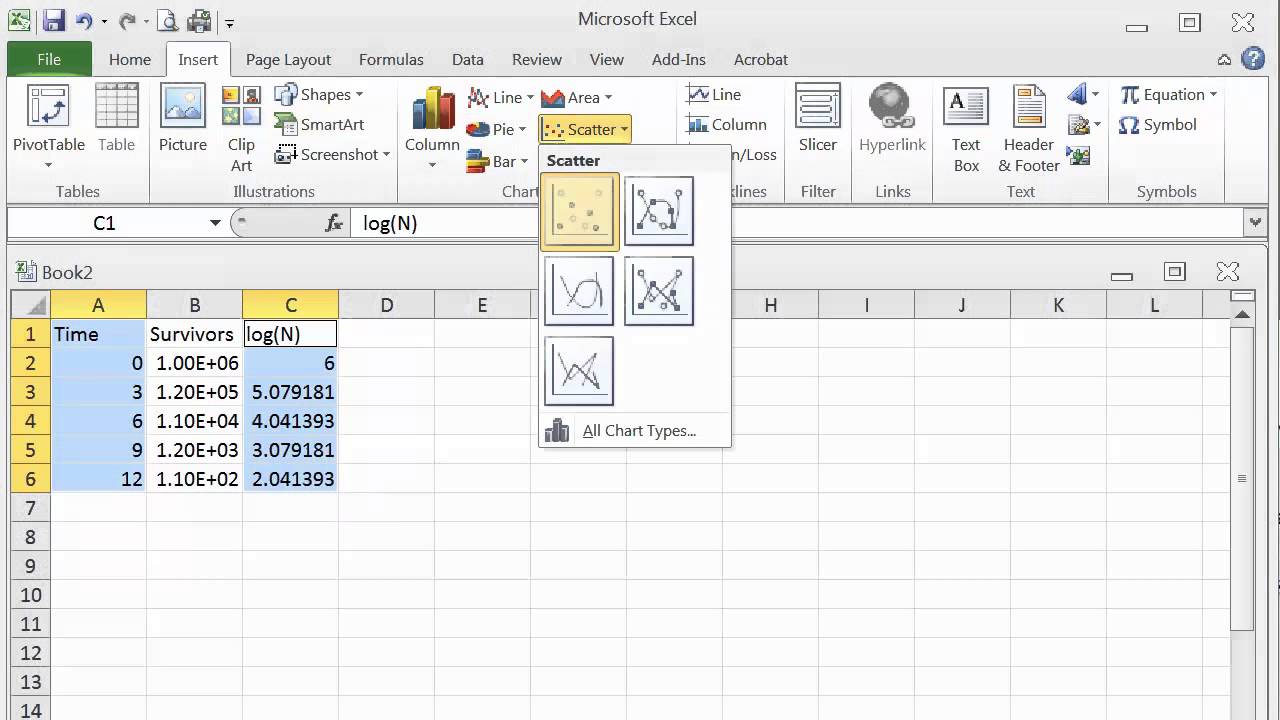Click the vertical scrollbar of Book2
The height and width of the screenshot is (720, 1280).
coord(1242,479)
